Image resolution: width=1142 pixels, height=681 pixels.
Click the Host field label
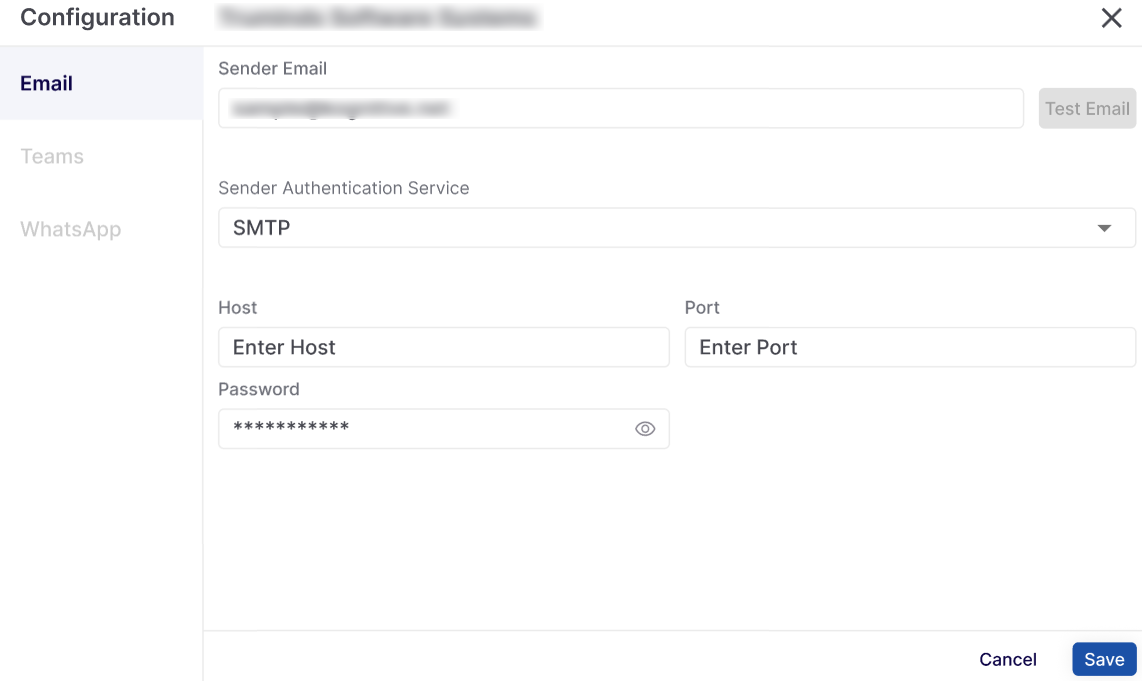[237, 307]
